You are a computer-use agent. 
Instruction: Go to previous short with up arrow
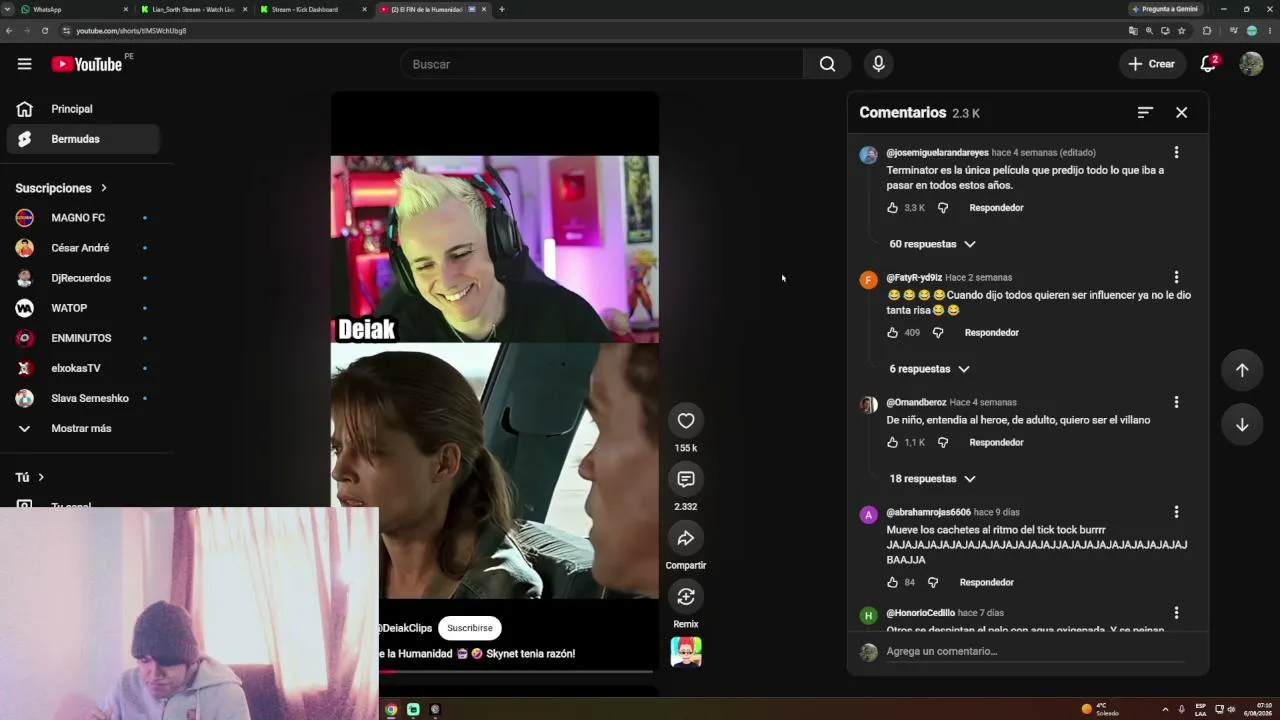coord(1242,370)
